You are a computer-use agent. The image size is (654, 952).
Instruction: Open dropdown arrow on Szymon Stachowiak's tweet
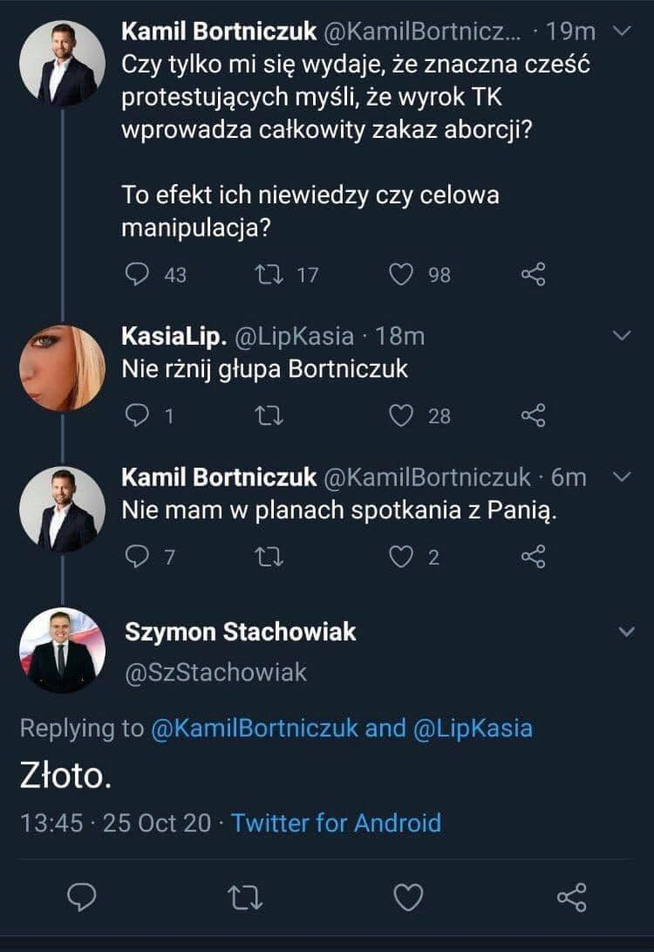point(627,632)
